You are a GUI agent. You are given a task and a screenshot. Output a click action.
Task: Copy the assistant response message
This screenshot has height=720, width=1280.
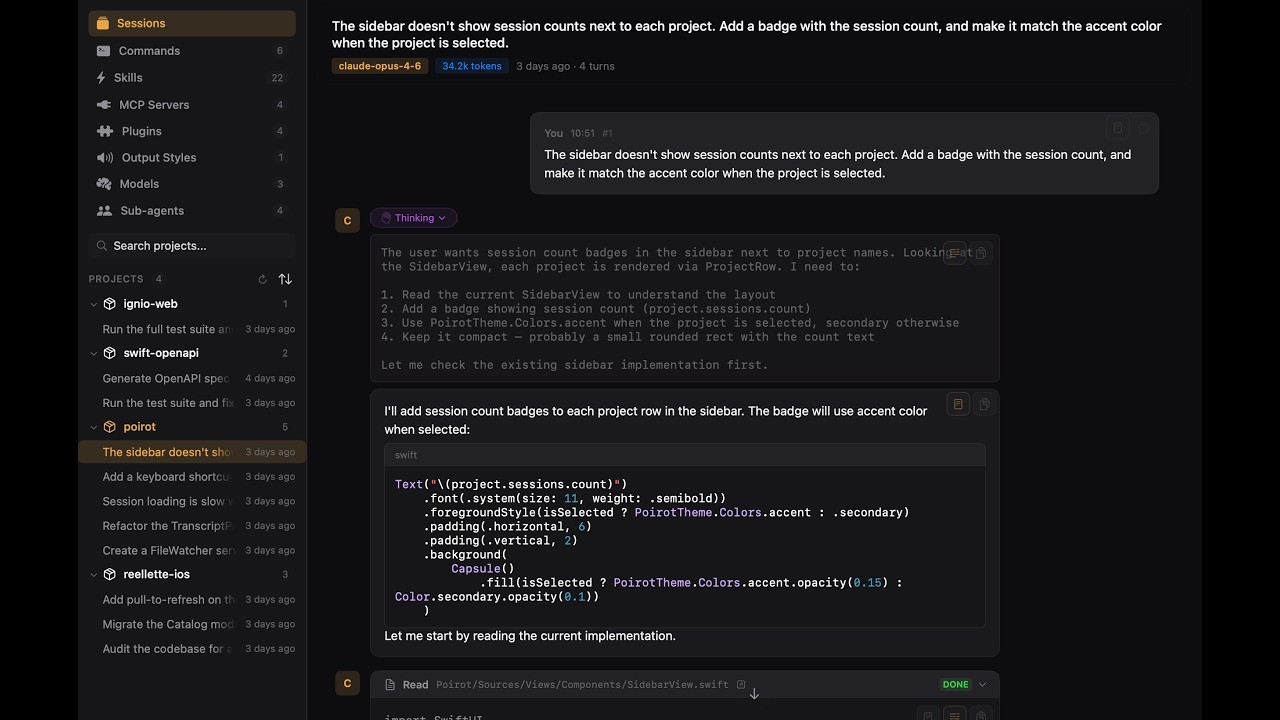point(984,404)
